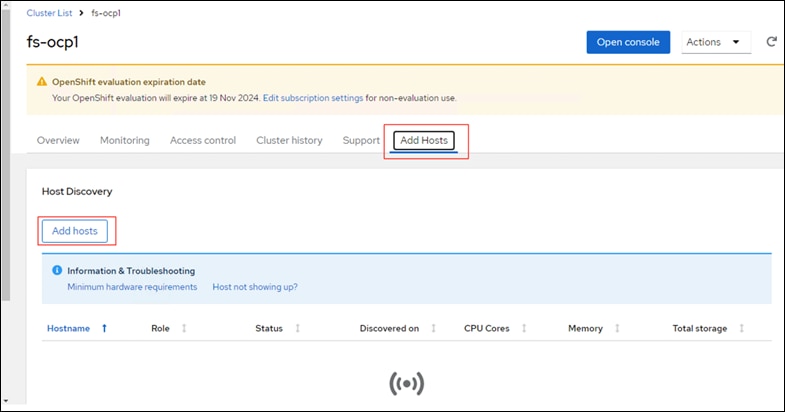Sort by Hostname using the blue arrow
The height and width of the screenshot is (412, 785).
pos(104,328)
